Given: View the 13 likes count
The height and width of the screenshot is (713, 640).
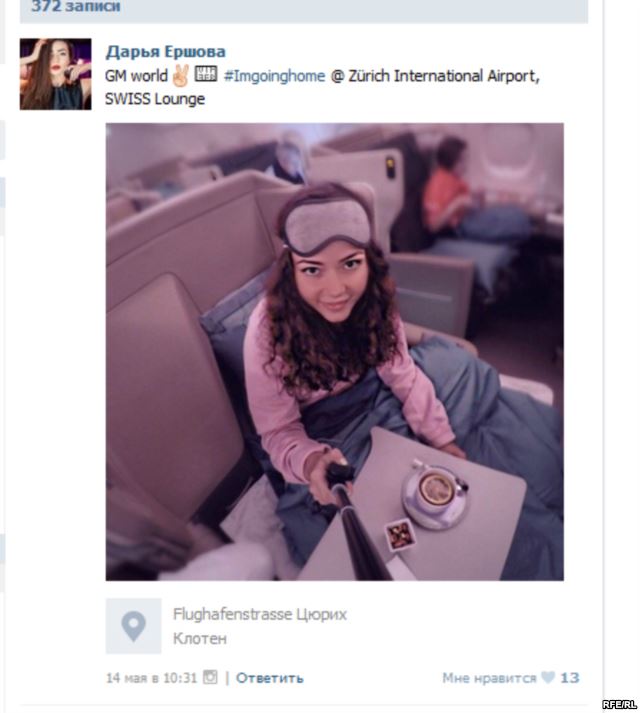Looking at the screenshot, I should click(x=570, y=678).
